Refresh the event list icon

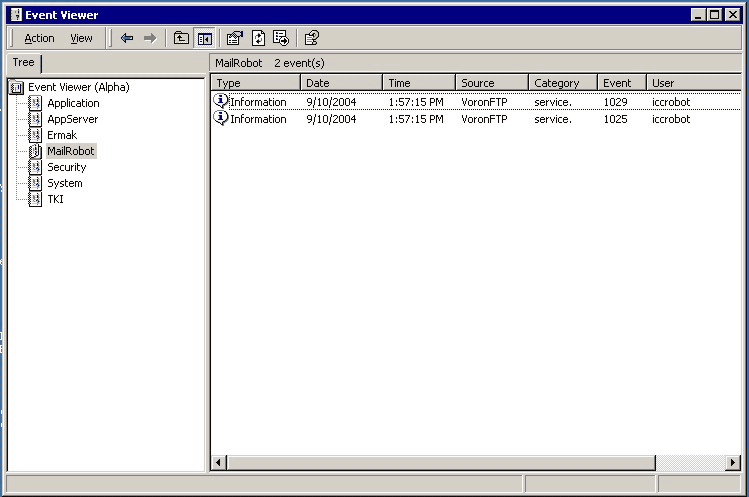258,38
